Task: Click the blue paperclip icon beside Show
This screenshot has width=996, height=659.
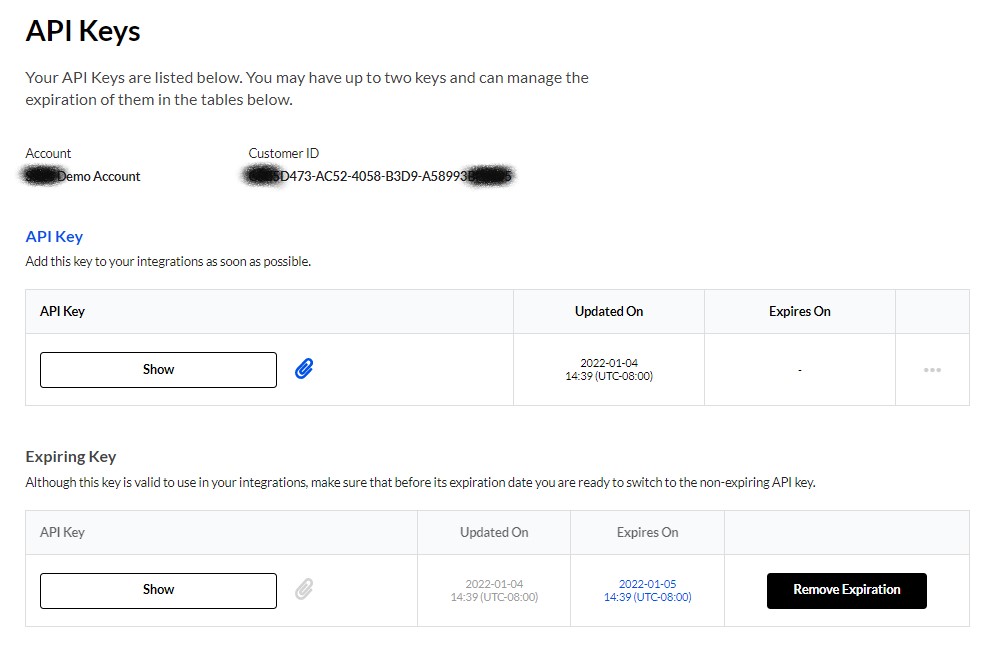Action: click(x=303, y=369)
